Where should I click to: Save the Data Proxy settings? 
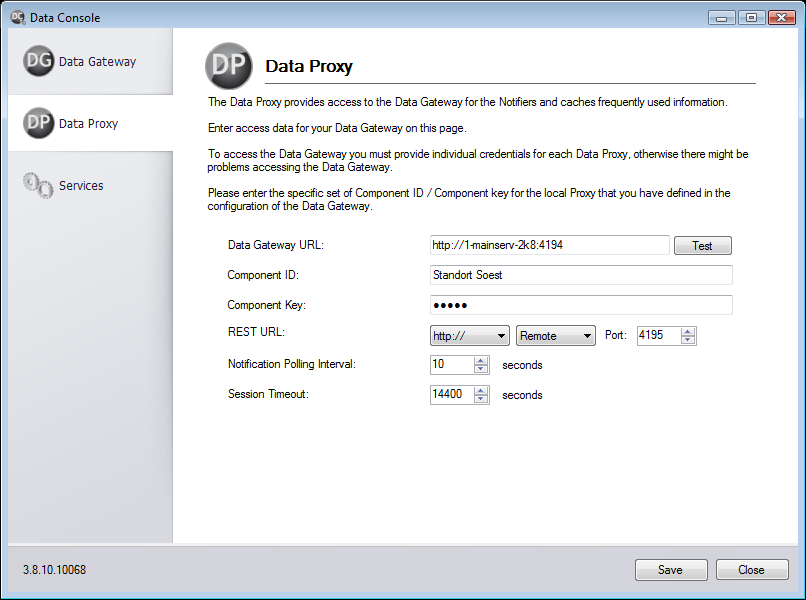click(670, 570)
